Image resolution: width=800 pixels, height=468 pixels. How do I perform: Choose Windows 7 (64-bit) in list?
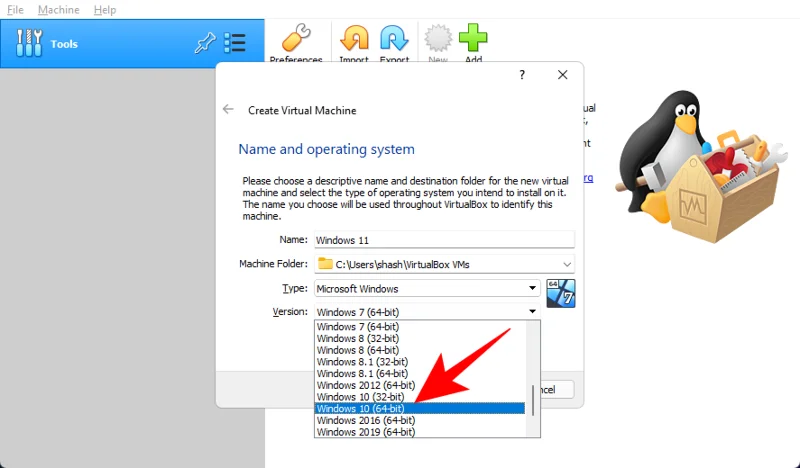point(419,327)
